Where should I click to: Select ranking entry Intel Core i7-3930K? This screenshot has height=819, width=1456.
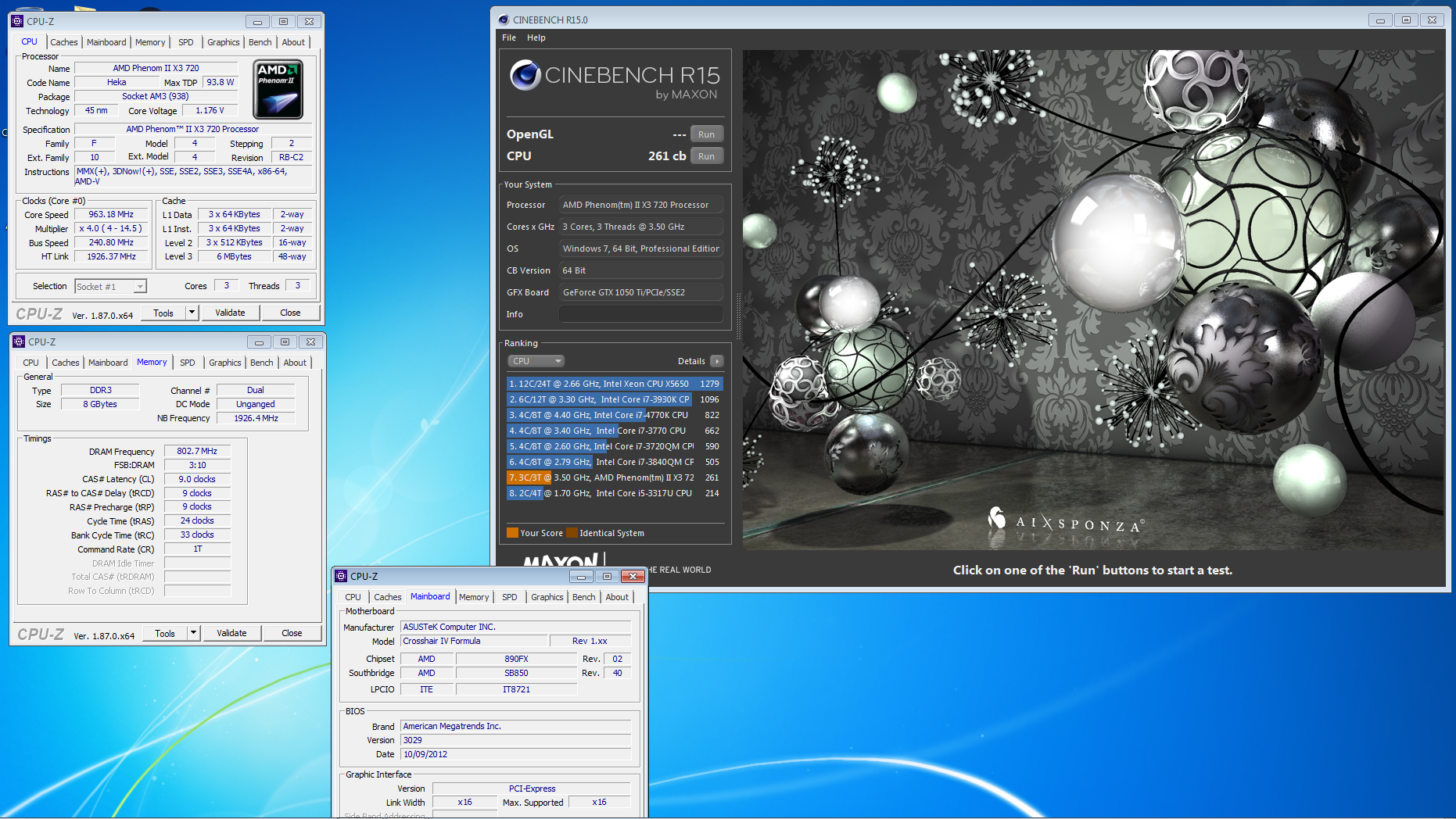tap(615, 399)
